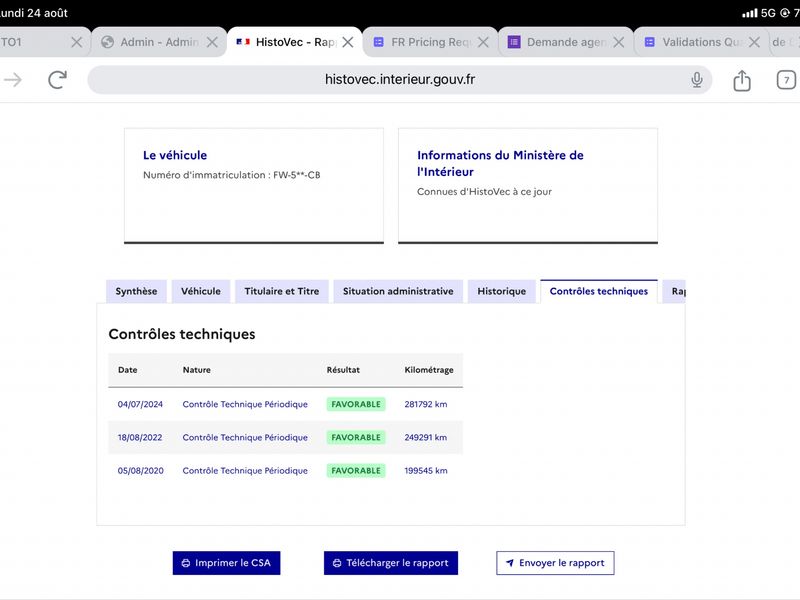Click the date 04/07/2024
This screenshot has height=600, width=800.
140,404
